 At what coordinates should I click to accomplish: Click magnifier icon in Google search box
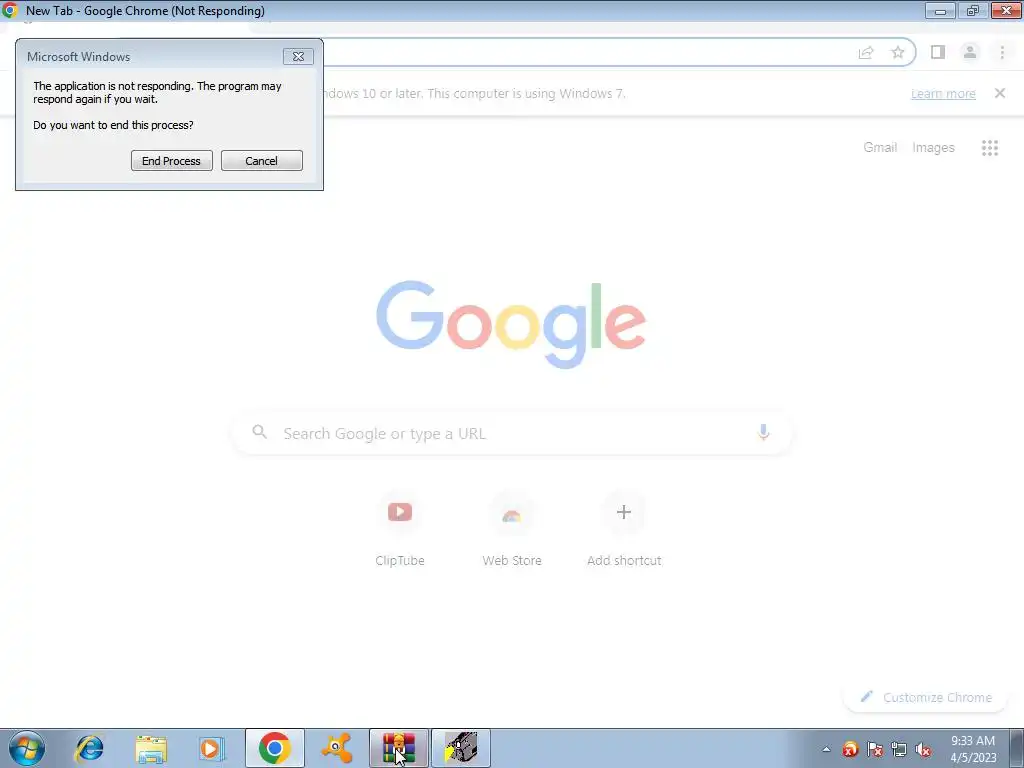click(259, 432)
